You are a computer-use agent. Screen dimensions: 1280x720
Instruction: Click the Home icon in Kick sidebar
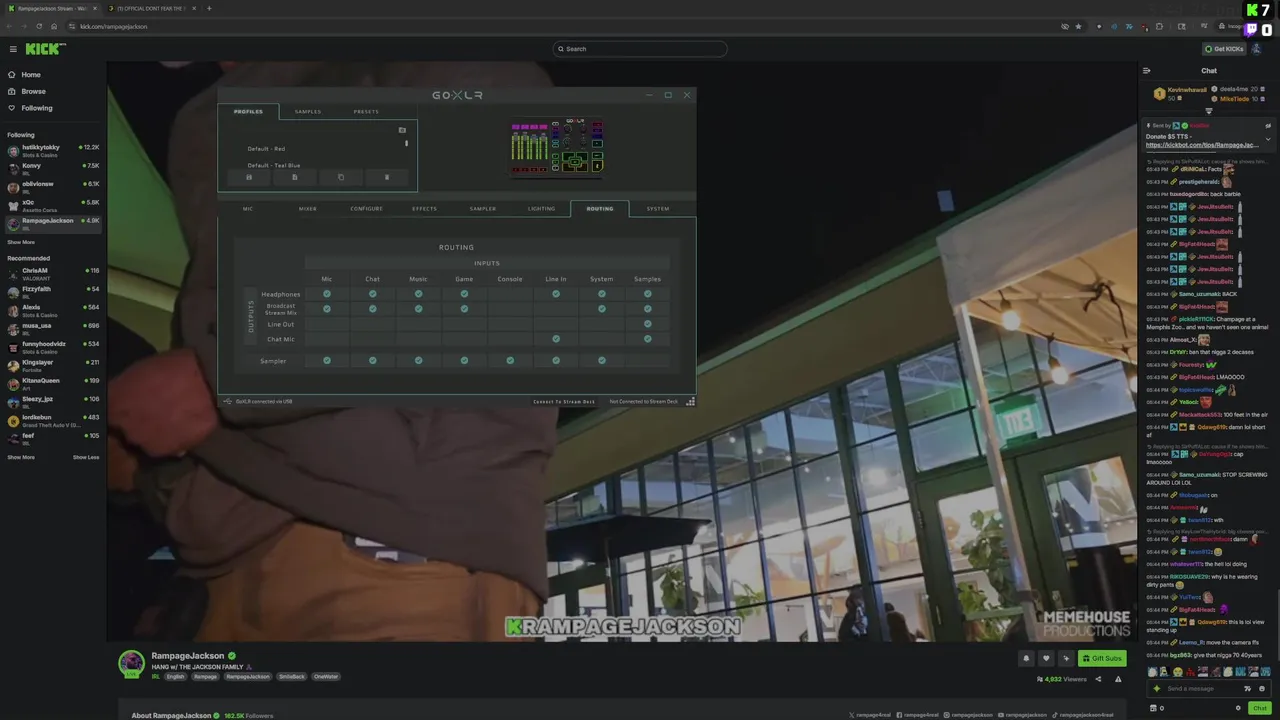pos(12,75)
